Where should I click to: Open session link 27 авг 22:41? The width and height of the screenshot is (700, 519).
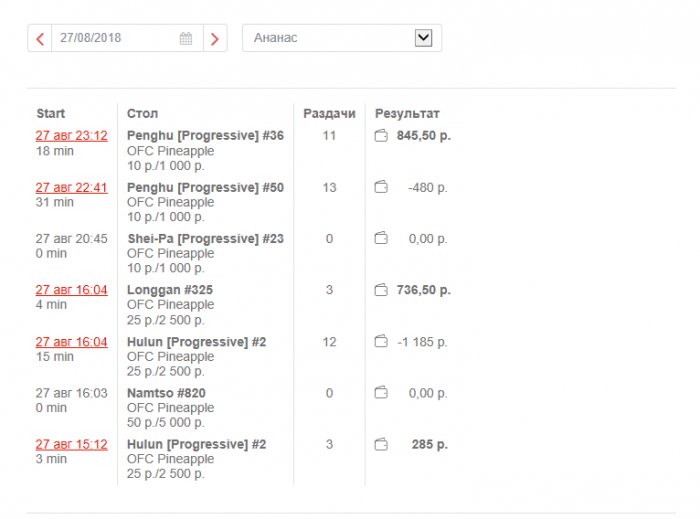pyautogui.click(x=71, y=187)
